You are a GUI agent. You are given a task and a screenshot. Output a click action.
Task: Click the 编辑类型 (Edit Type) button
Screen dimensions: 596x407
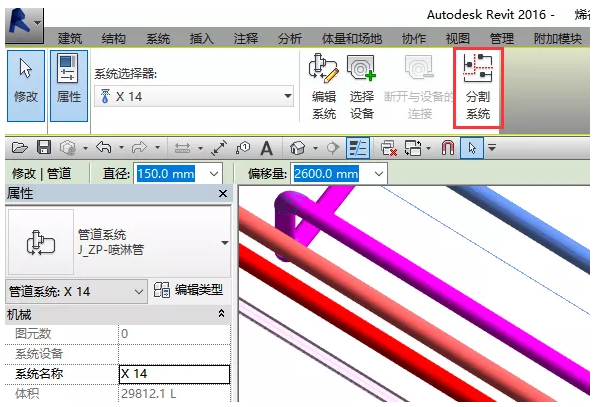(189, 290)
